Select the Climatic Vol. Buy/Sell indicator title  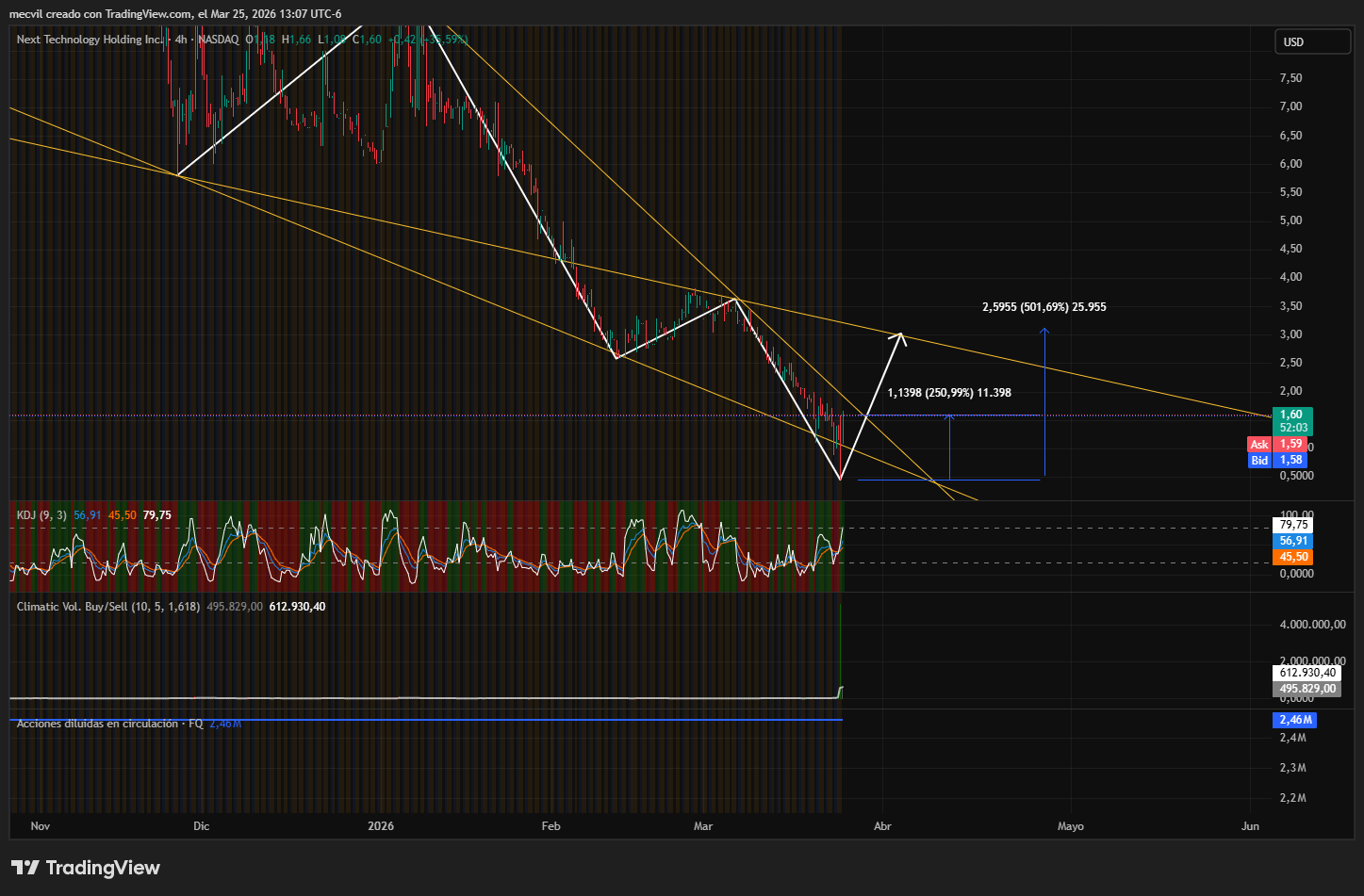108,607
